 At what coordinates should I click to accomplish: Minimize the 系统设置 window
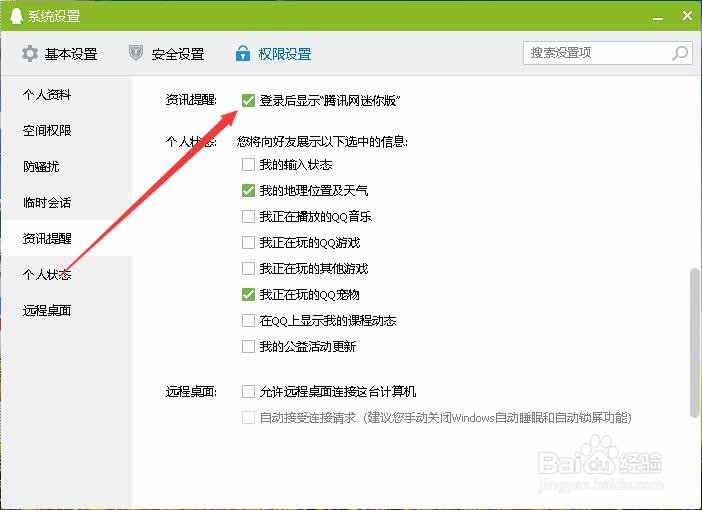point(658,17)
